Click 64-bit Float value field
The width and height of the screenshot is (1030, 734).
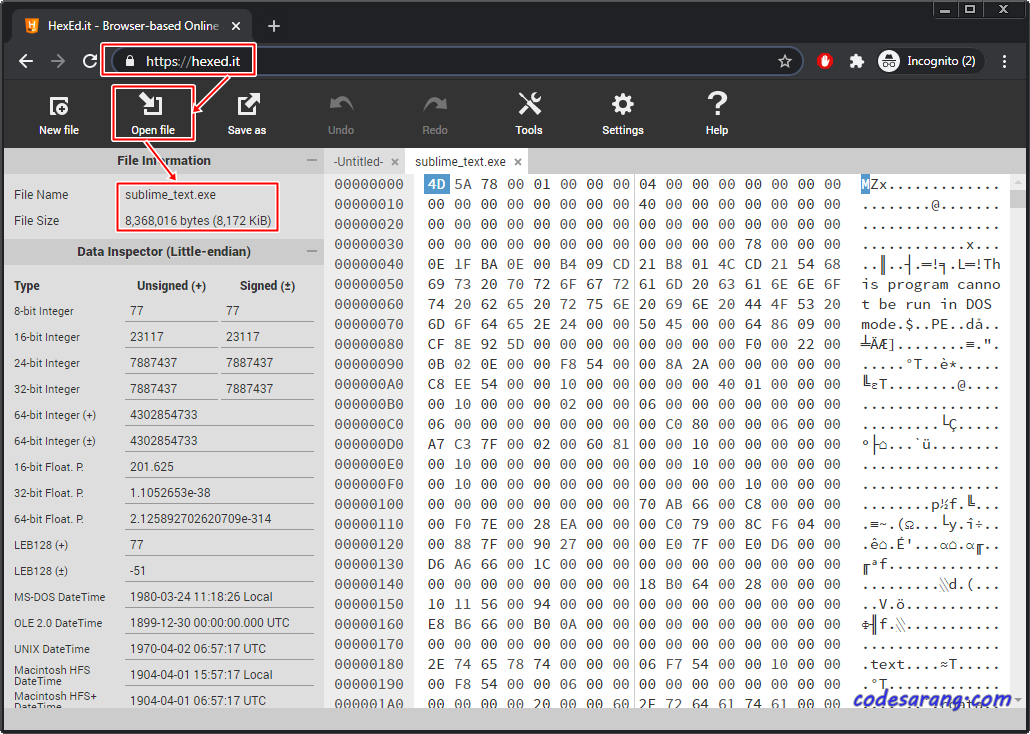[219, 518]
